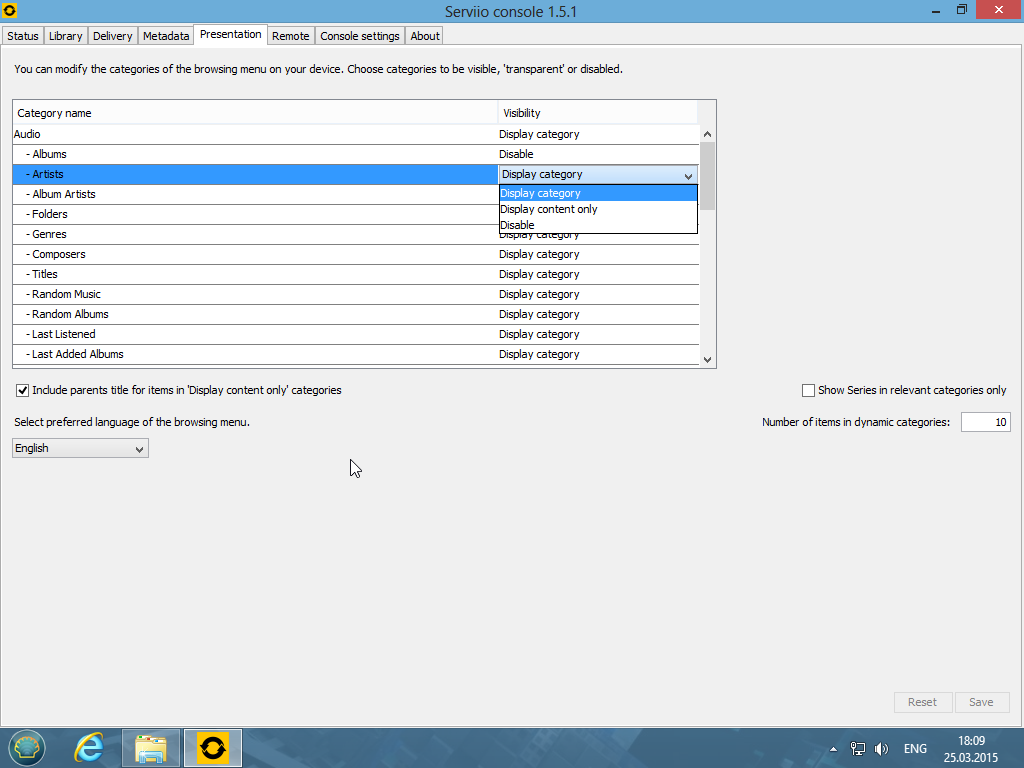1024x768 pixels.
Task: Open the Console settings tab
Action: point(359,36)
